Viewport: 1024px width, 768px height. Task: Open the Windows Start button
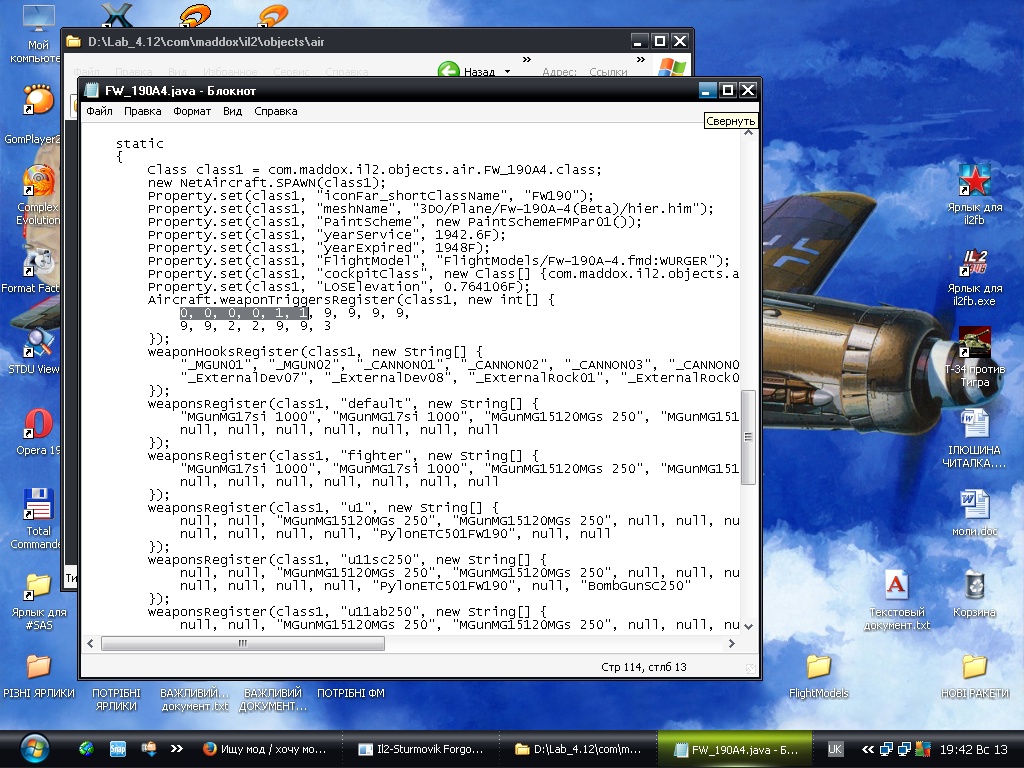[33, 747]
